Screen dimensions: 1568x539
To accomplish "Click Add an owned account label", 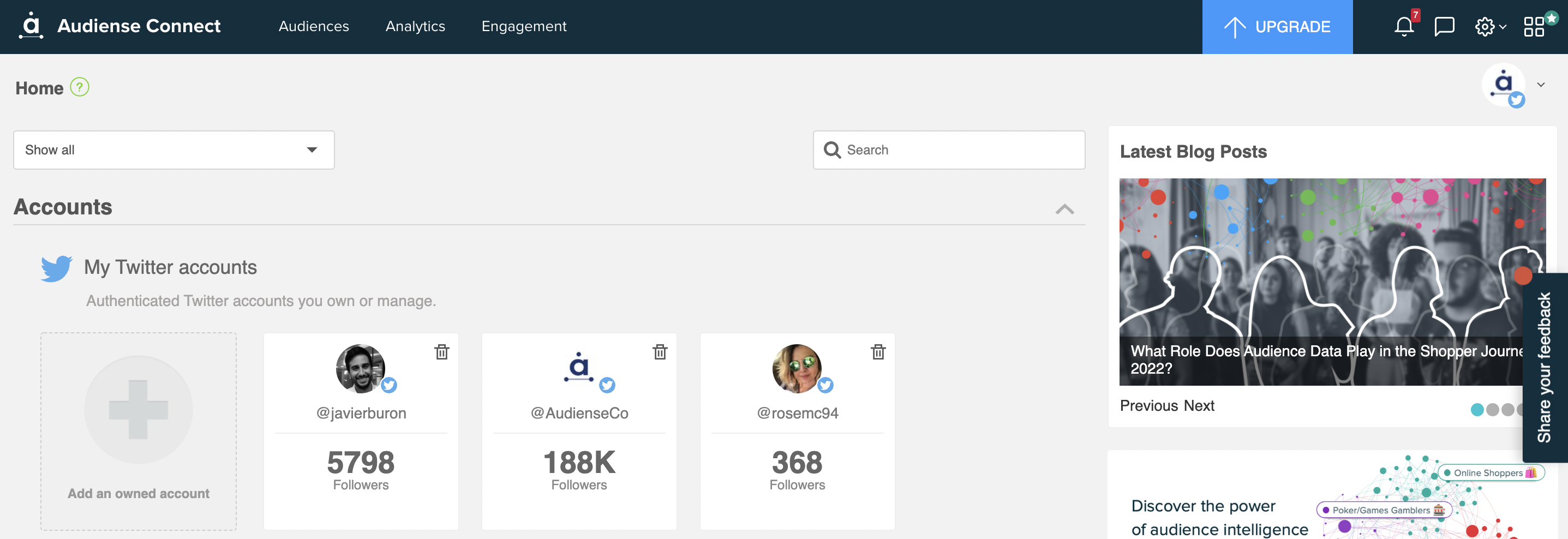I will coord(138,493).
